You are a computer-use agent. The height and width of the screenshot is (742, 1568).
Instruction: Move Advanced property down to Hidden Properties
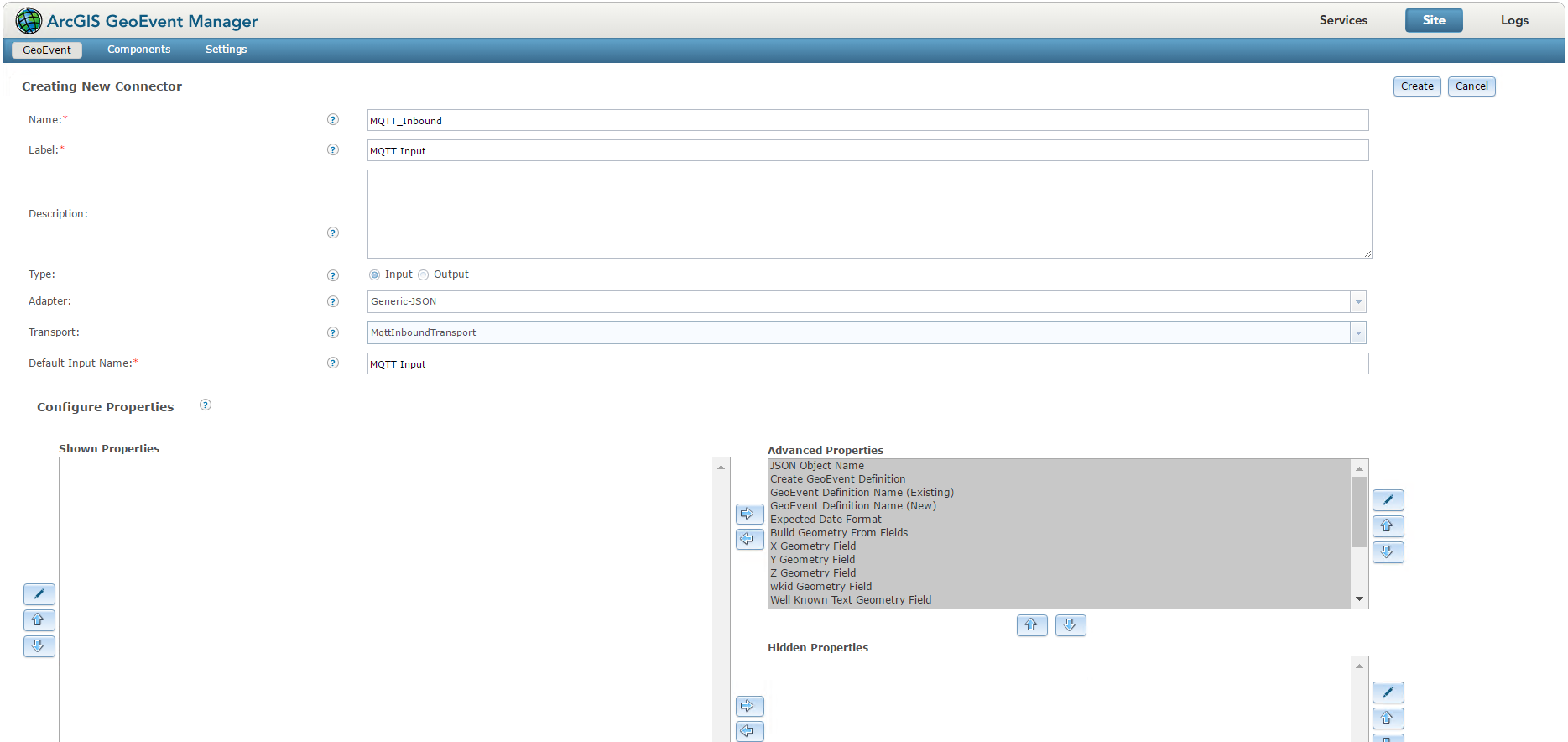(1071, 625)
